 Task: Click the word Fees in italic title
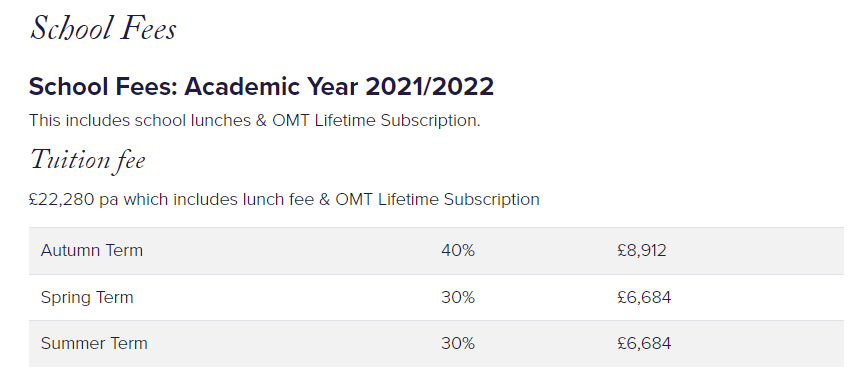click(148, 27)
